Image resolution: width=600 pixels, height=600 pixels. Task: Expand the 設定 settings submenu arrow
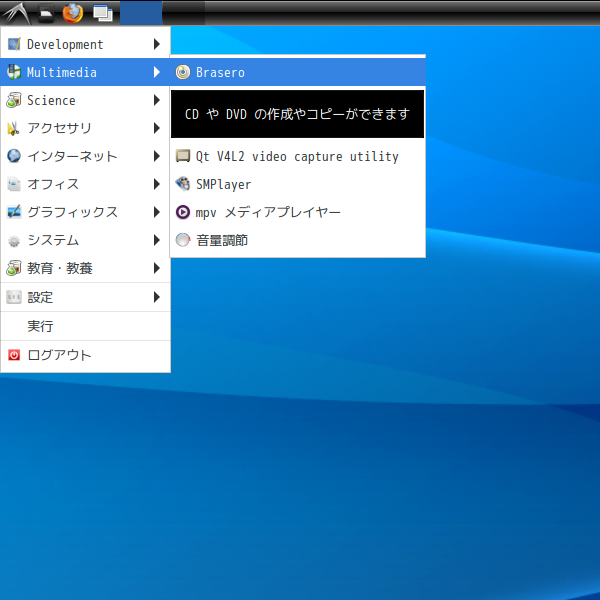click(x=157, y=297)
